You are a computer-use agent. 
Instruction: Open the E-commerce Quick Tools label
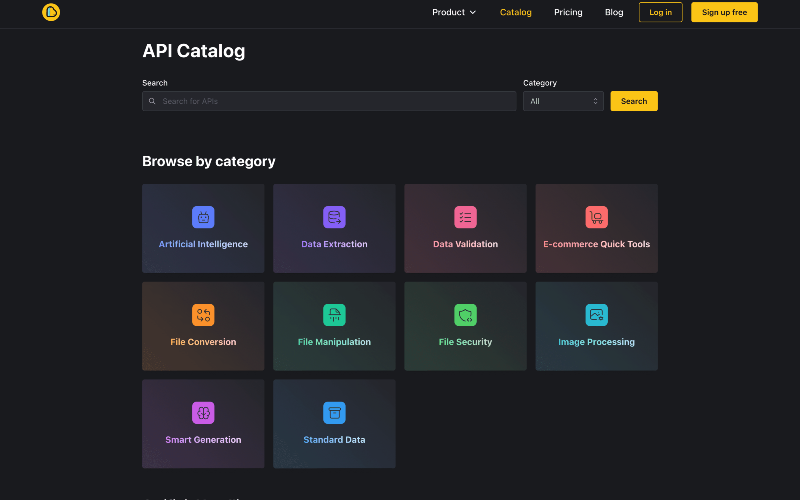click(596, 244)
